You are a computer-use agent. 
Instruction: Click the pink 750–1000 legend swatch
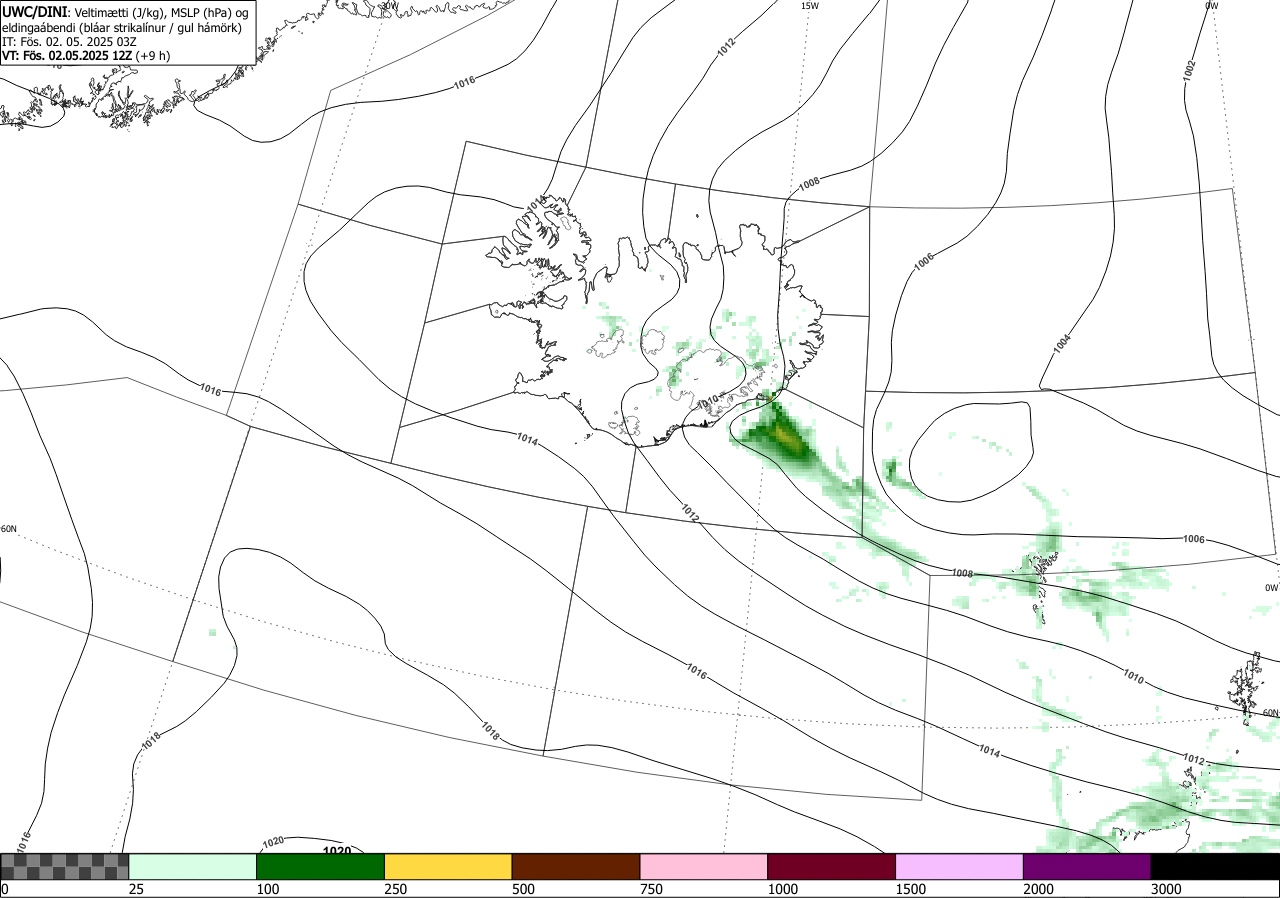704,866
